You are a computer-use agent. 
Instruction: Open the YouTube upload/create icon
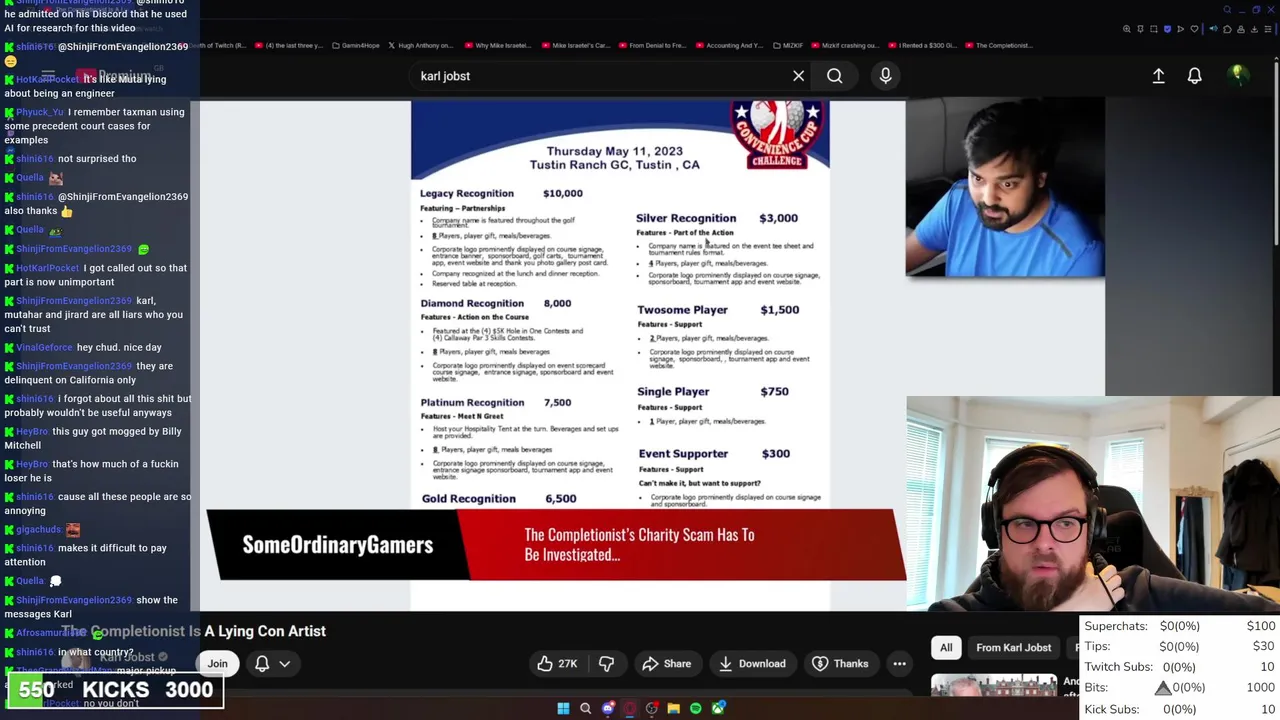[1158, 76]
